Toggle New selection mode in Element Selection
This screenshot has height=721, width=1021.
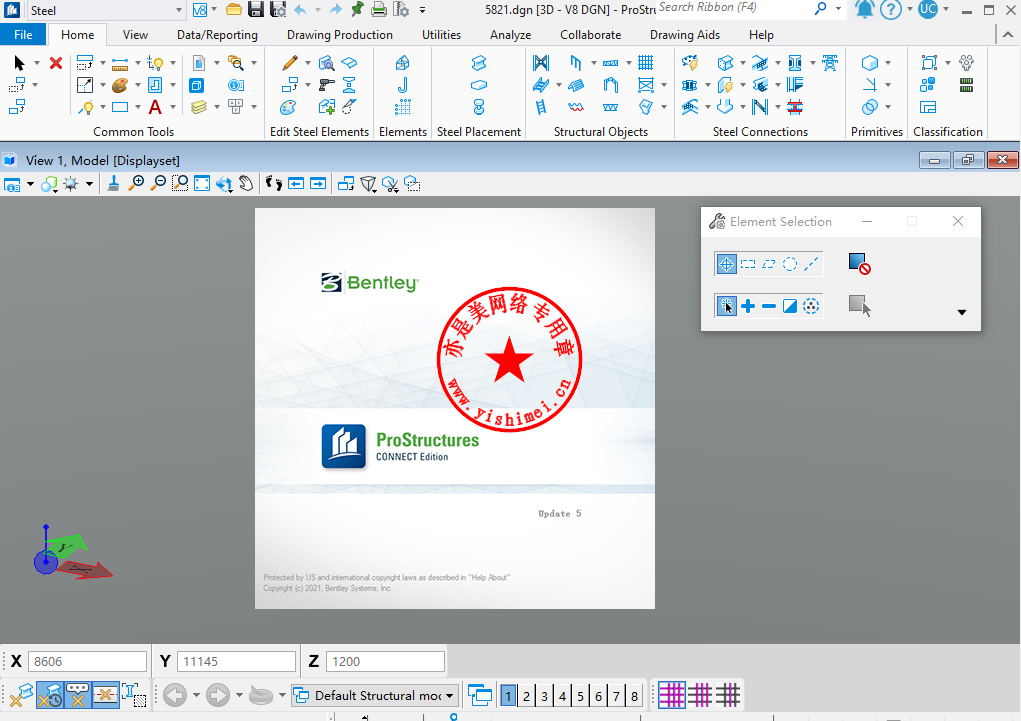pyautogui.click(x=726, y=305)
